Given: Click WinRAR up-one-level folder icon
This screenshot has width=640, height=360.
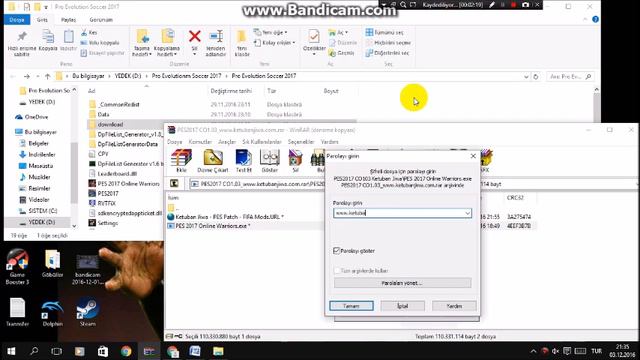Looking at the screenshot, I should (x=174, y=184).
